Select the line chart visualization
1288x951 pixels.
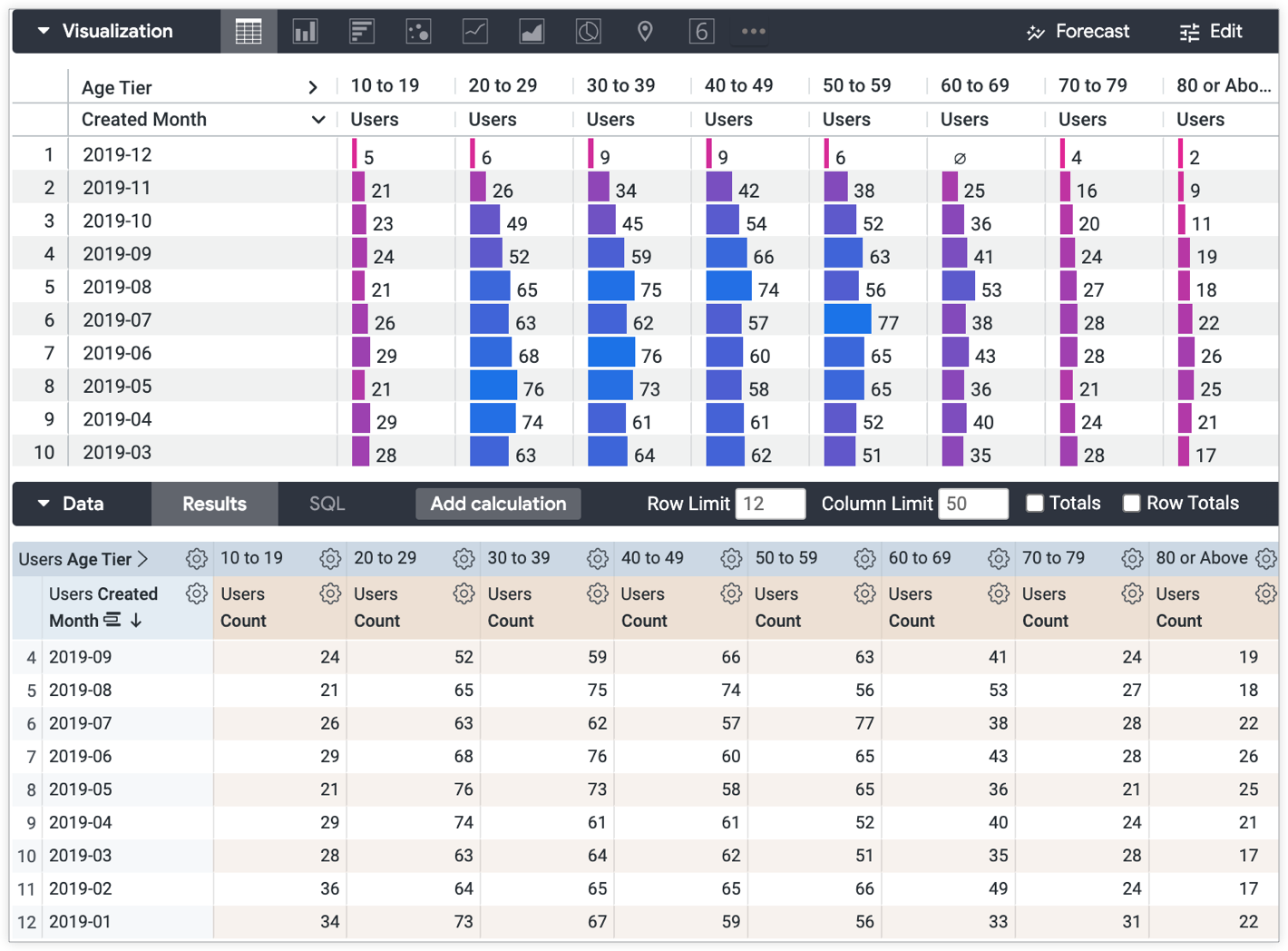[x=474, y=31]
